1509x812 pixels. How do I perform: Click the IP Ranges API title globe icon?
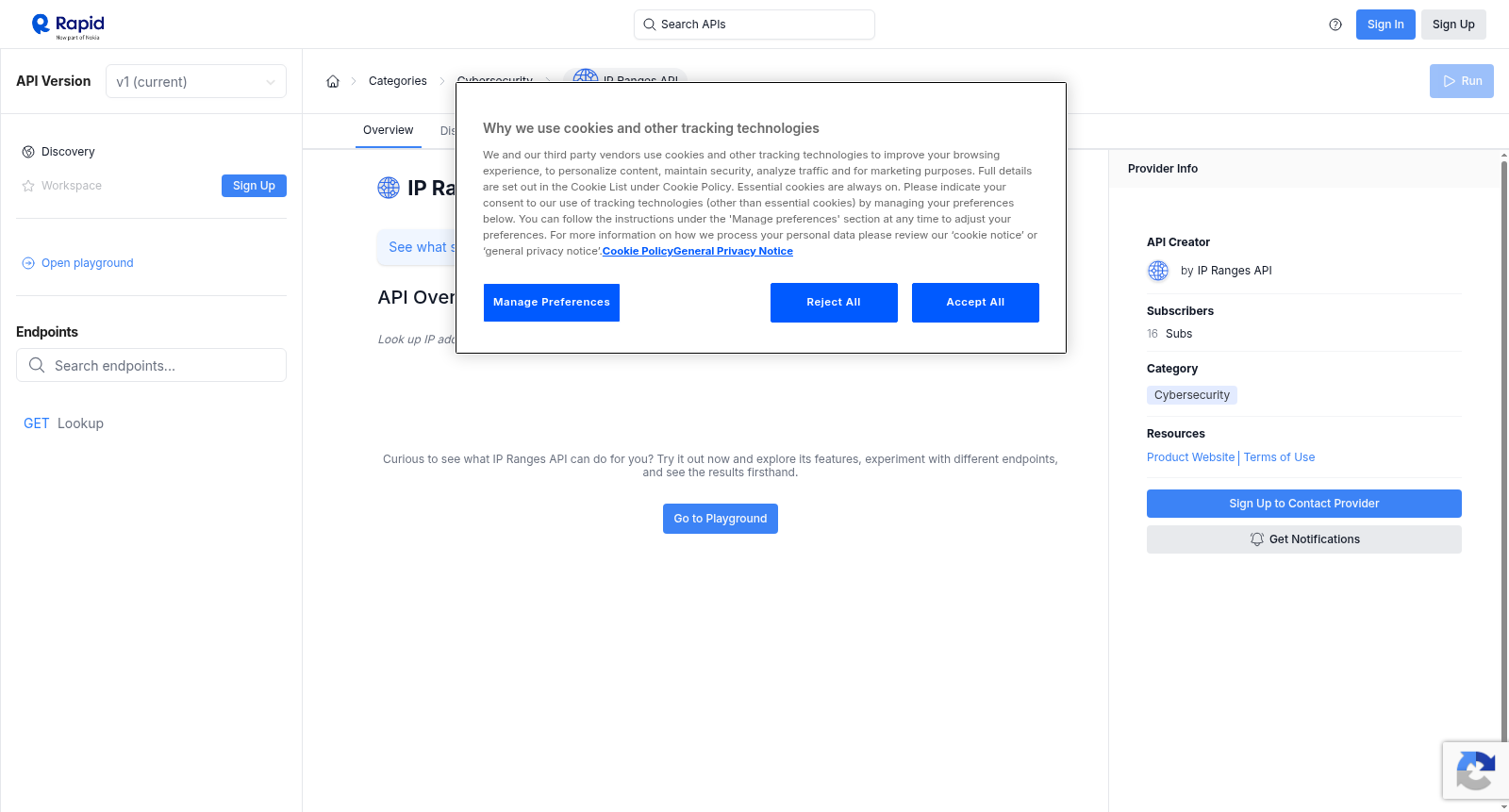click(389, 188)
